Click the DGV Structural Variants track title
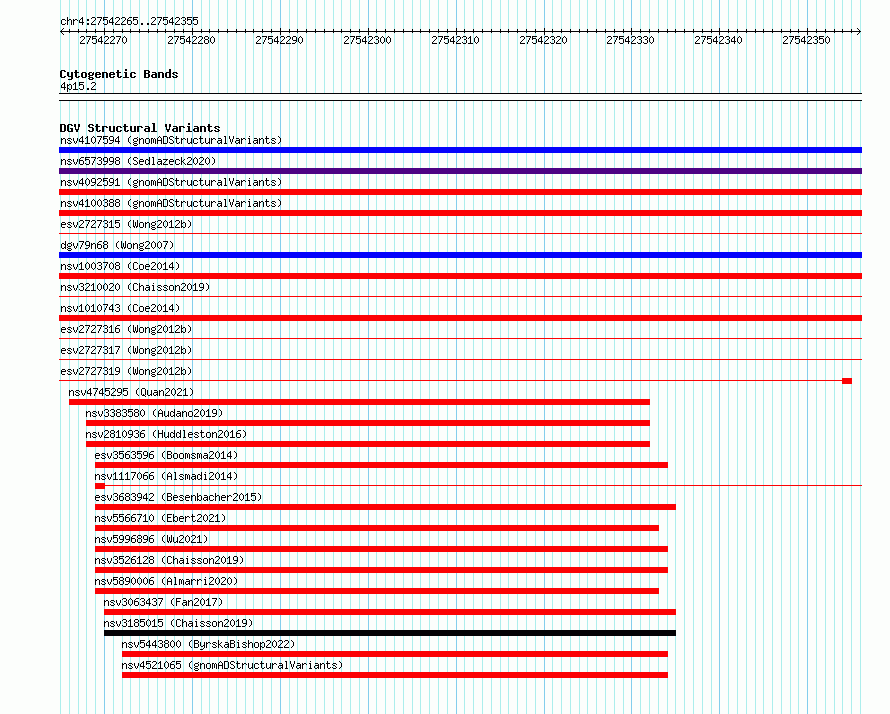This screenshot has width=890, height=714. click(140, 128)
